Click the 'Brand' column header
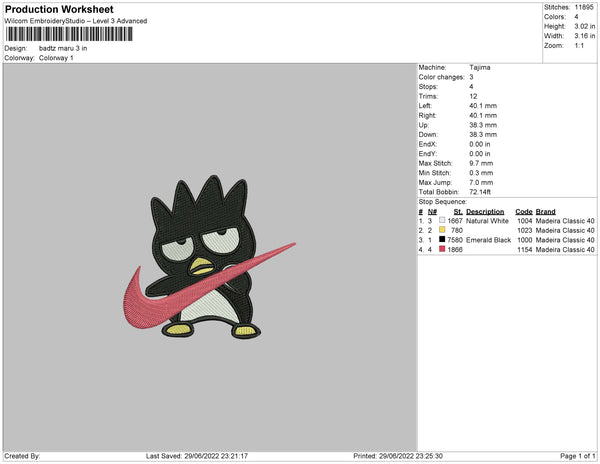 [x=546, y=212]
